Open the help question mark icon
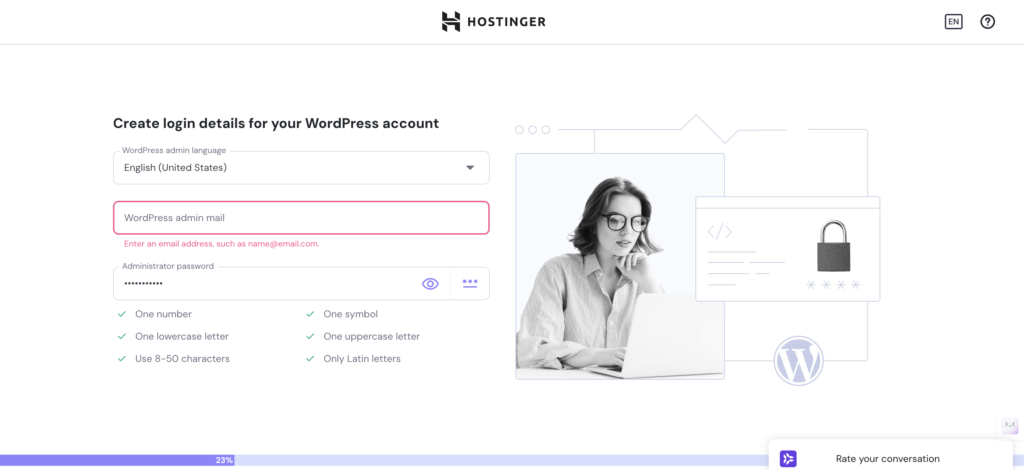 pyautogui.click(x=987, y=21)
